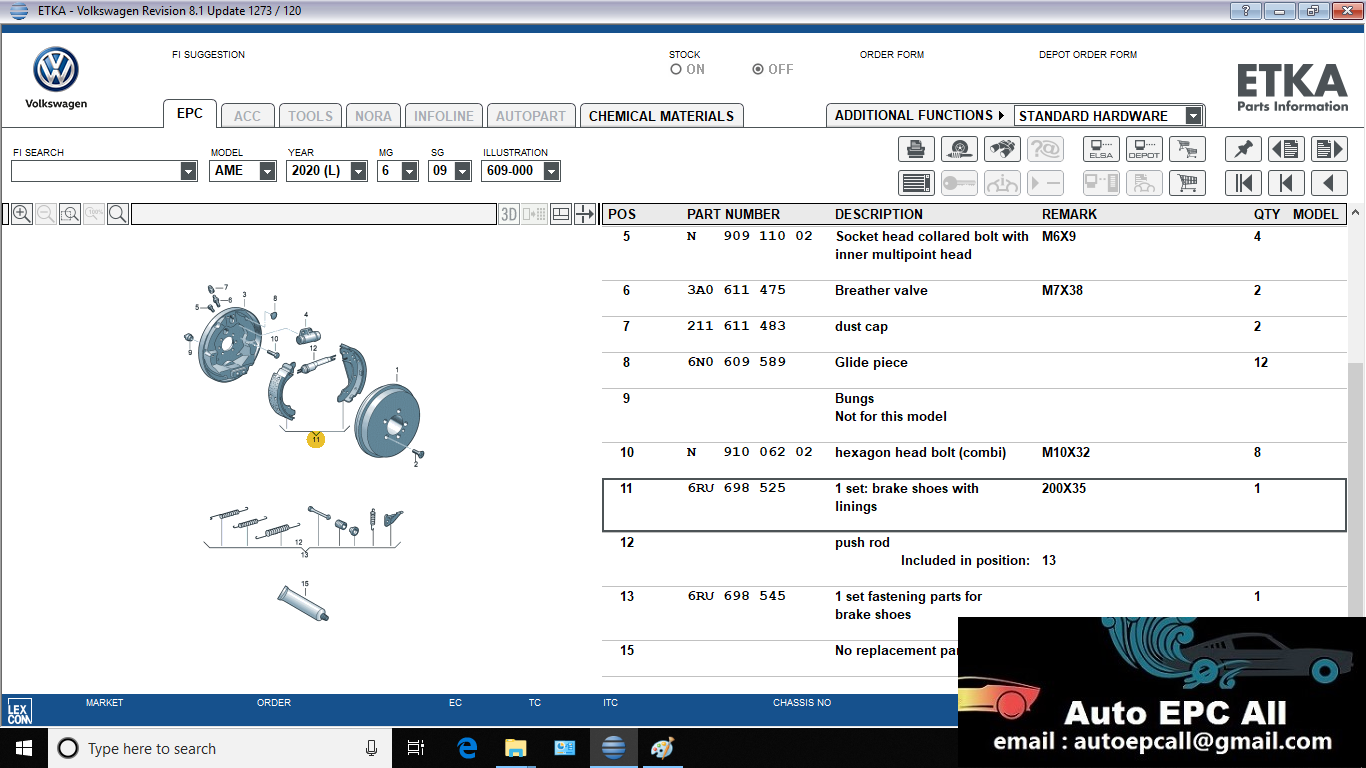1366x768 pixels.
Task: Open the ORDER FORM link
Action: (892, 55)
